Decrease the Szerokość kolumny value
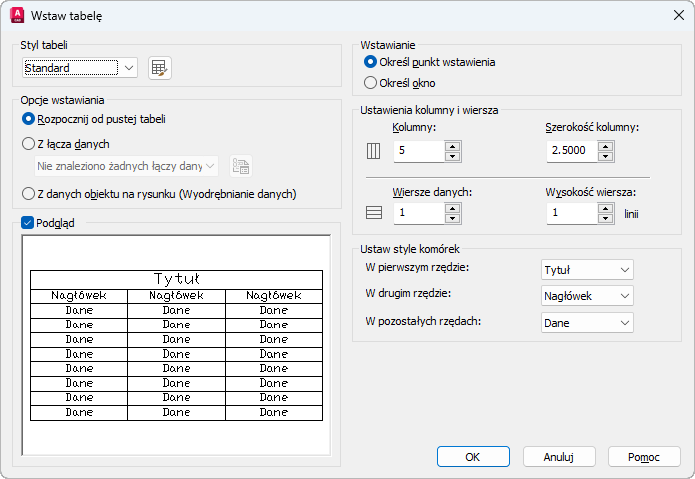Screen dimensions: 695x479 click(605, 157)
